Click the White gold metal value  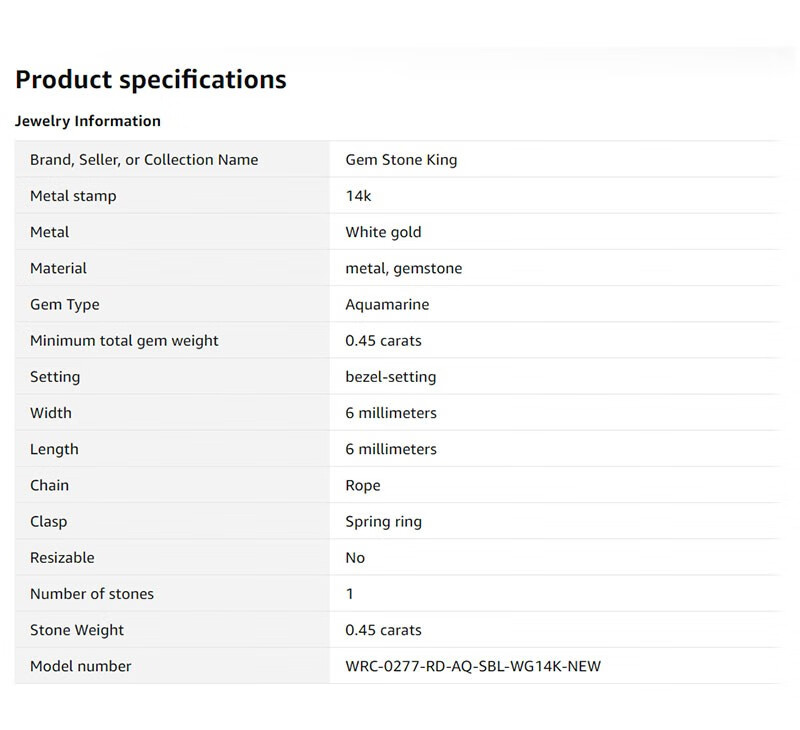pyautogui.click(x=383, y=232)
